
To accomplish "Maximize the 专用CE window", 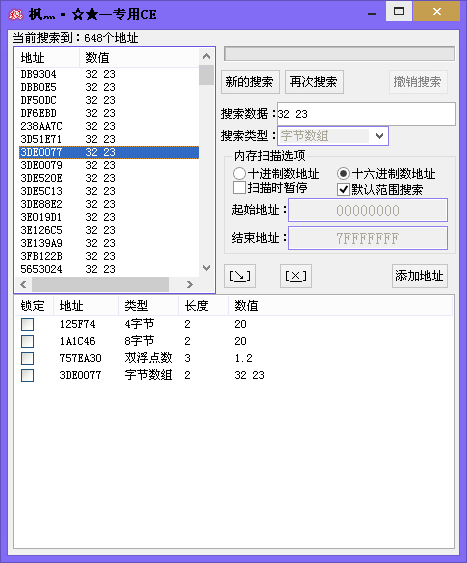I will [399, 11].
